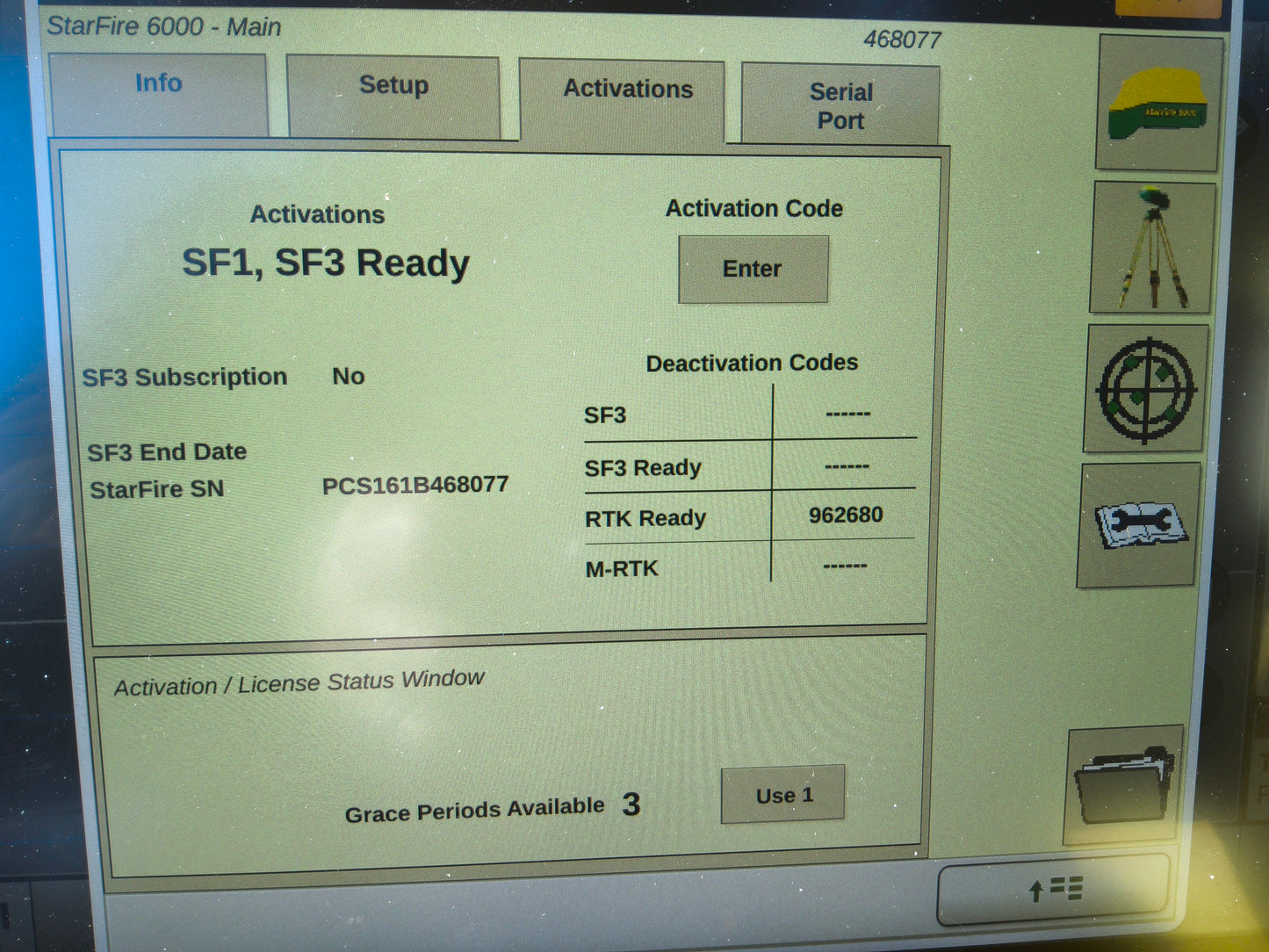This screenshot has width=1269, height=952.
Task: Select the StarFire SN PCS161B468077 value
Action: [x=416, y=483]
